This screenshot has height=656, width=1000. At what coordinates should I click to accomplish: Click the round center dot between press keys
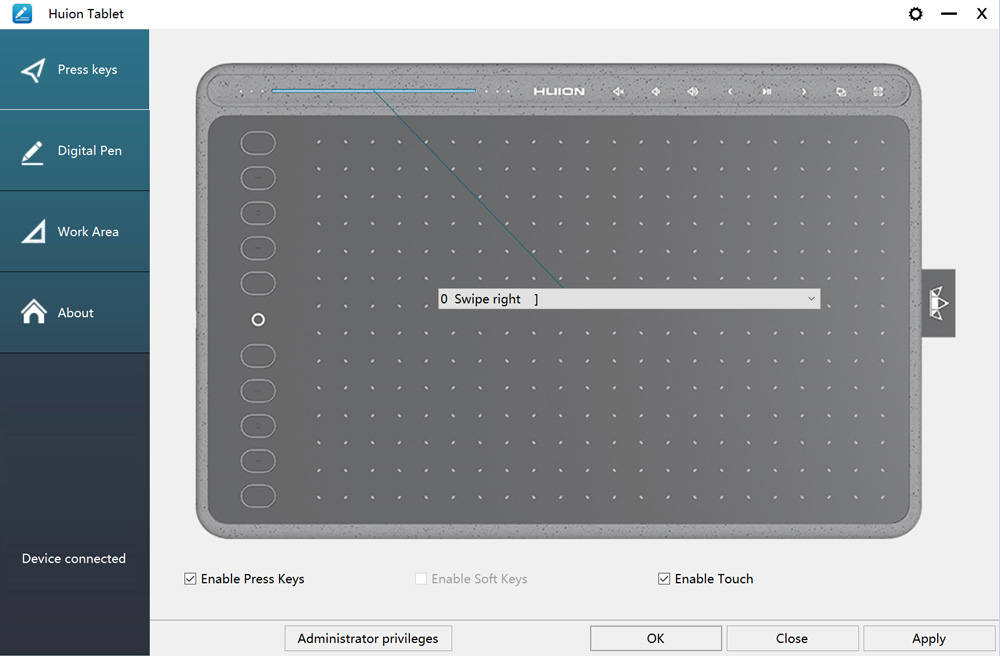pos(258,319)
